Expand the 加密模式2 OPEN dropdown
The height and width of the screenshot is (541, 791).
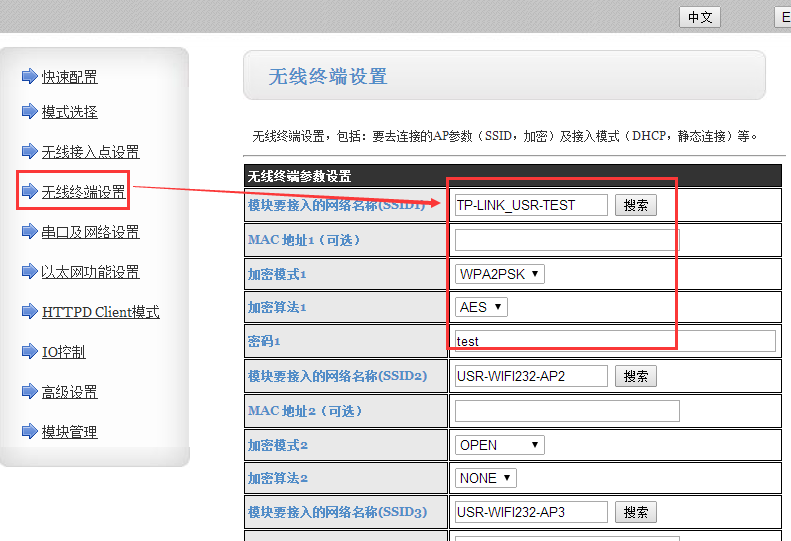(499, 445)
